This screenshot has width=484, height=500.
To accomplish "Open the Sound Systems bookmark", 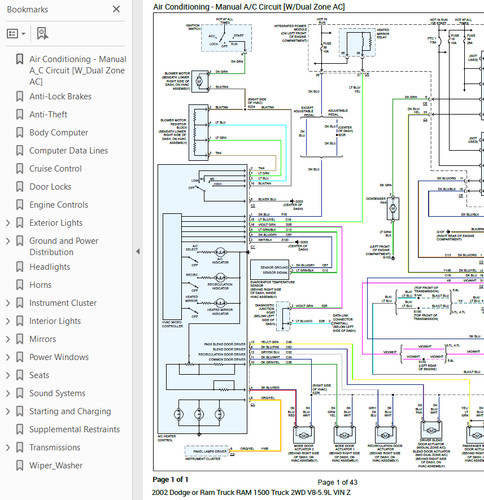I will (57, 393).
